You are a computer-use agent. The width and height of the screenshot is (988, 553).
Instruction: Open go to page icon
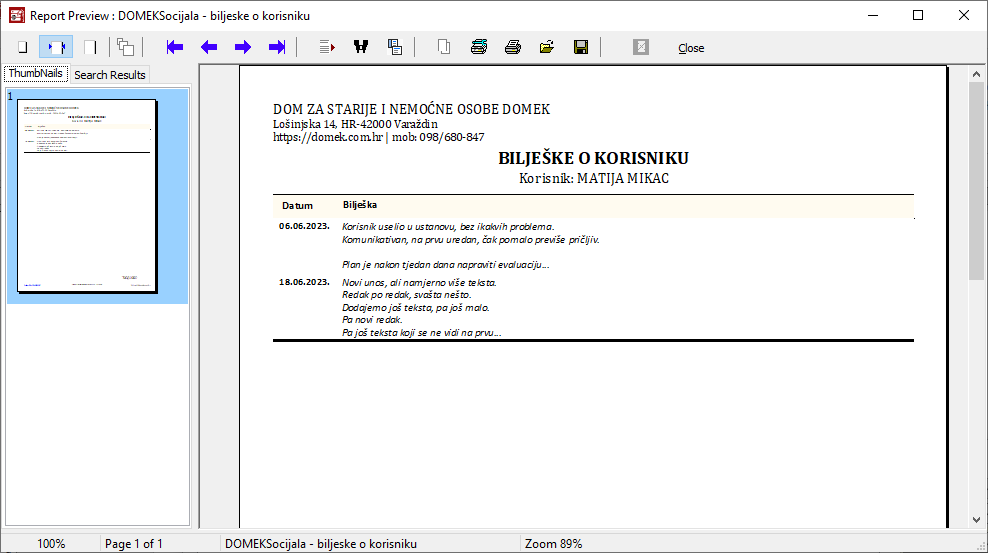[x=326, y=47]
